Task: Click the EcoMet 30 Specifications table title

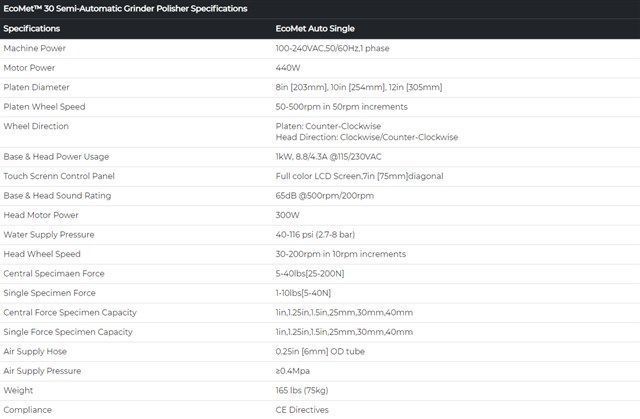Action: coord(125,9)
